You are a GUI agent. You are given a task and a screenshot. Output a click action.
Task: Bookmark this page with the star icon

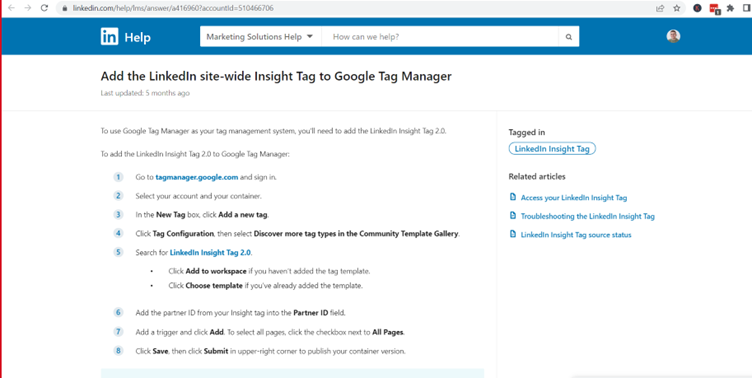[676, 8]
